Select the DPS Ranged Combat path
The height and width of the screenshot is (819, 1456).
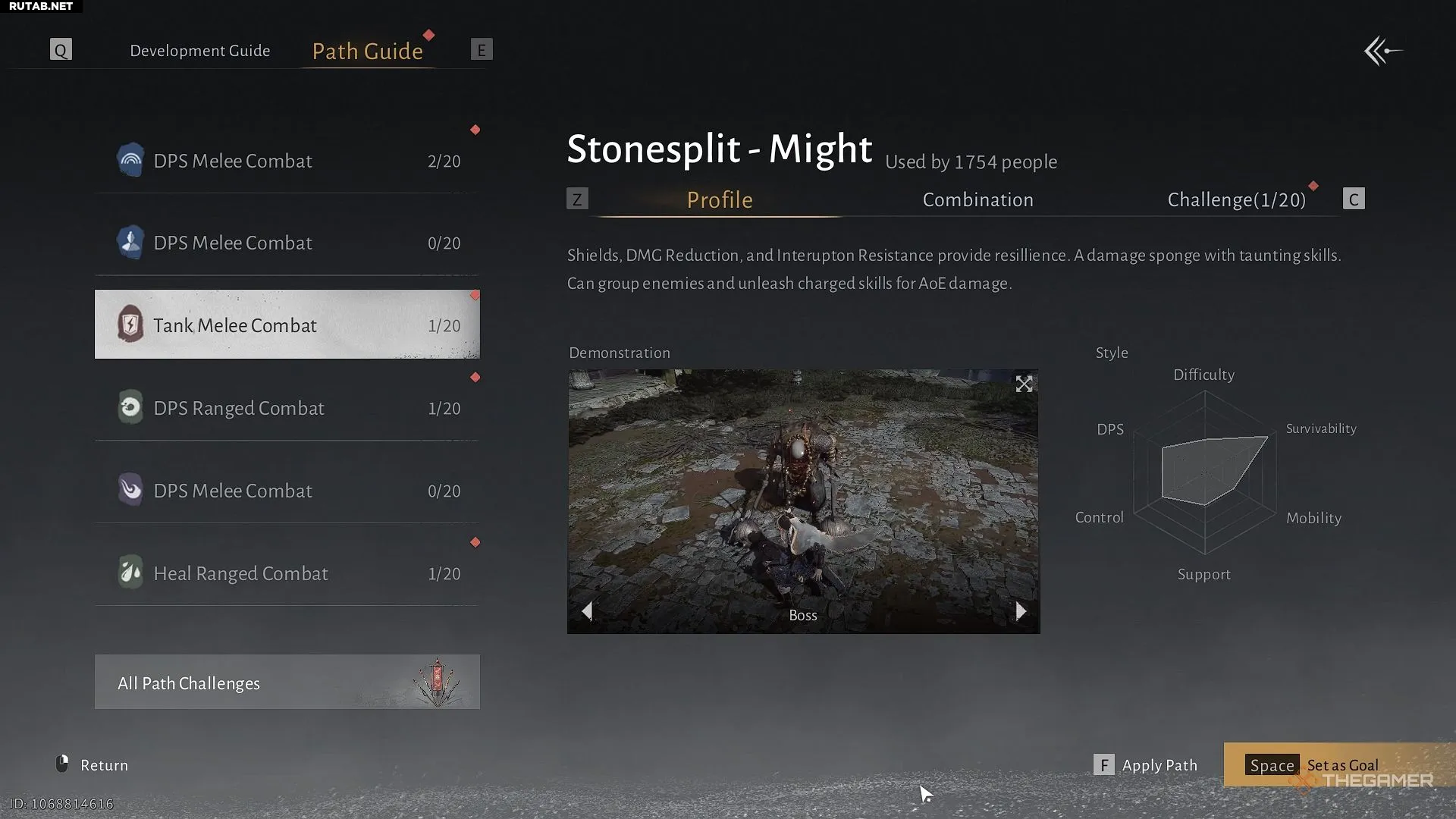click(x=287, y=408)
